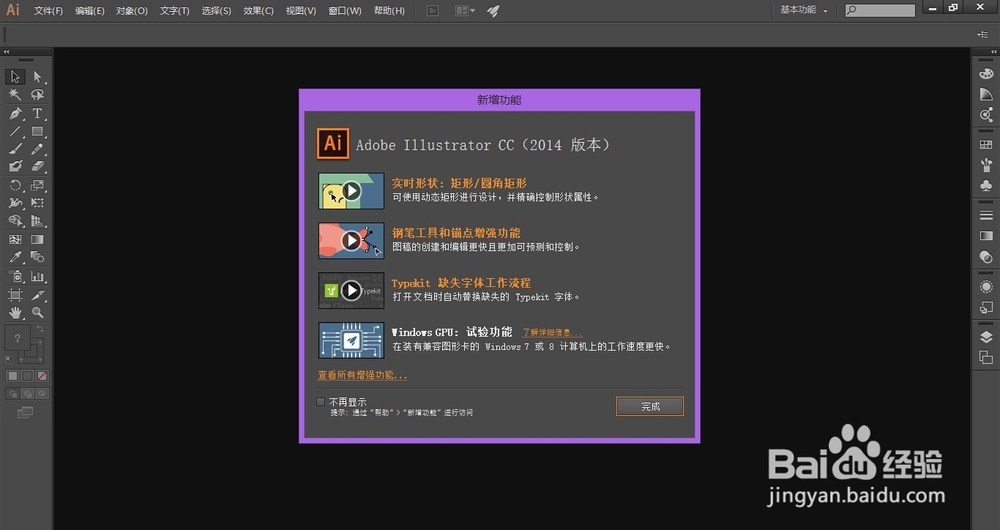Open the Layers panel icon
Screen dimensions: 1000x530
(x=986, y=337)
